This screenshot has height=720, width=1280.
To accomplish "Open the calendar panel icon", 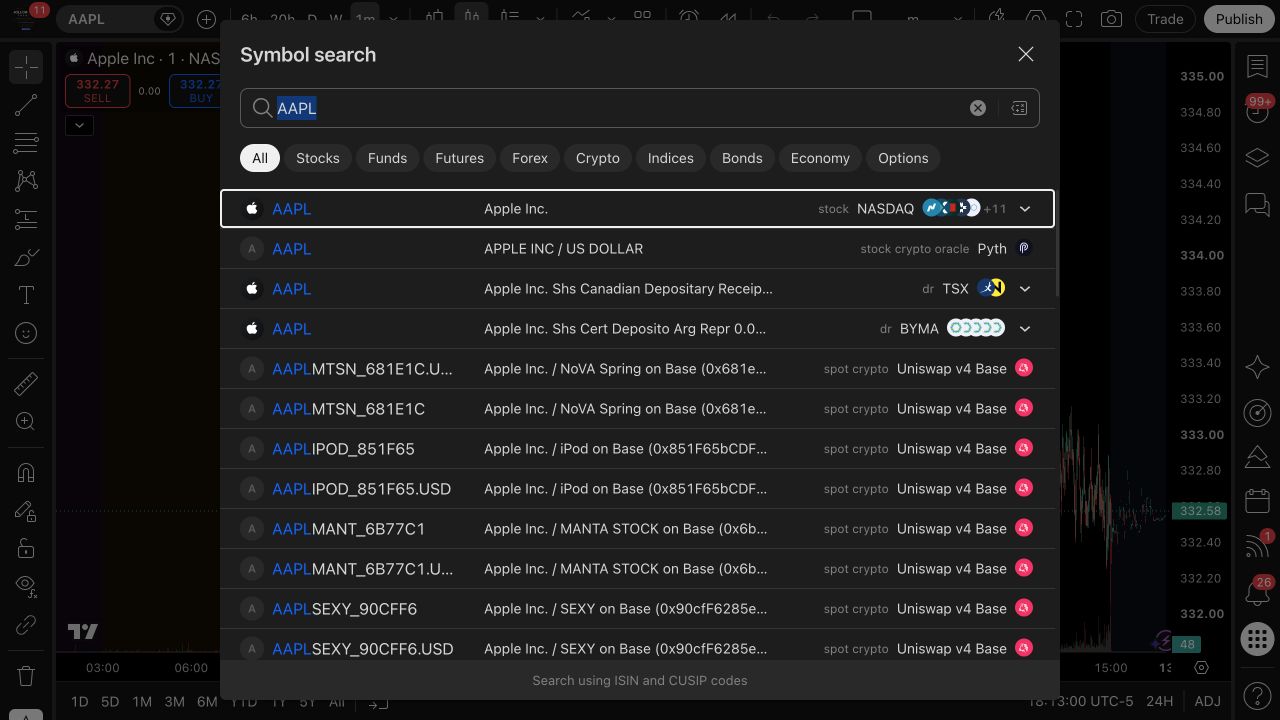I will pos(1257,501).
